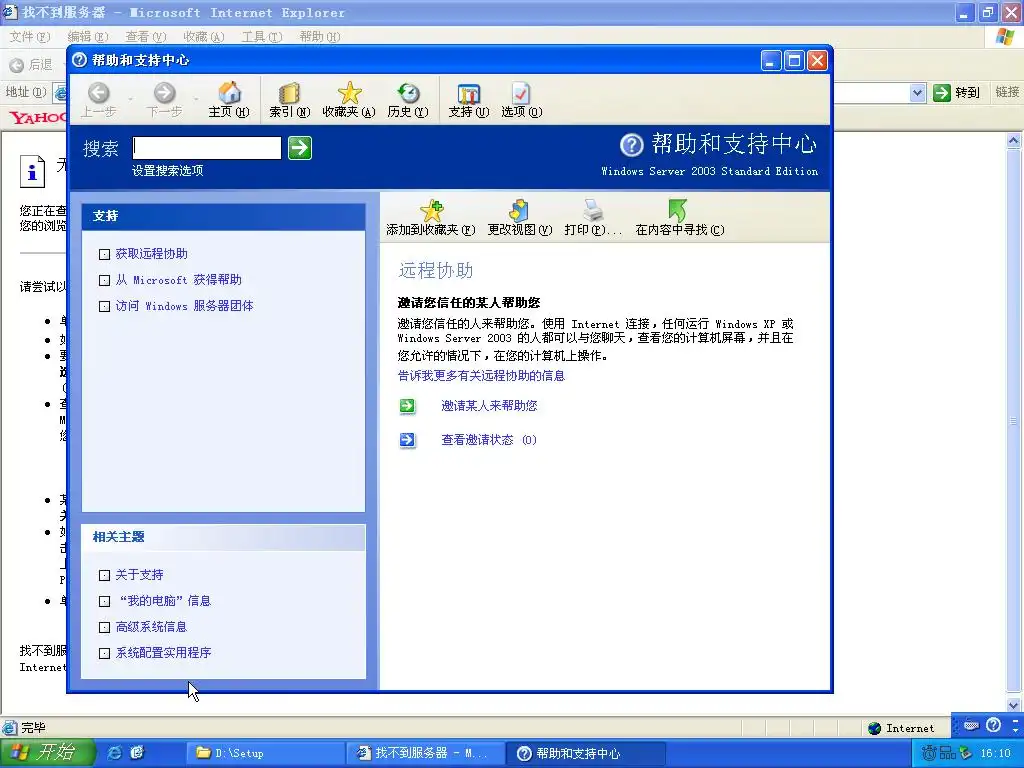This screenshot has height=768, width=1024.
Task: Open Favorites (收藏夹) star icon
Action: [x=349, y=93]
